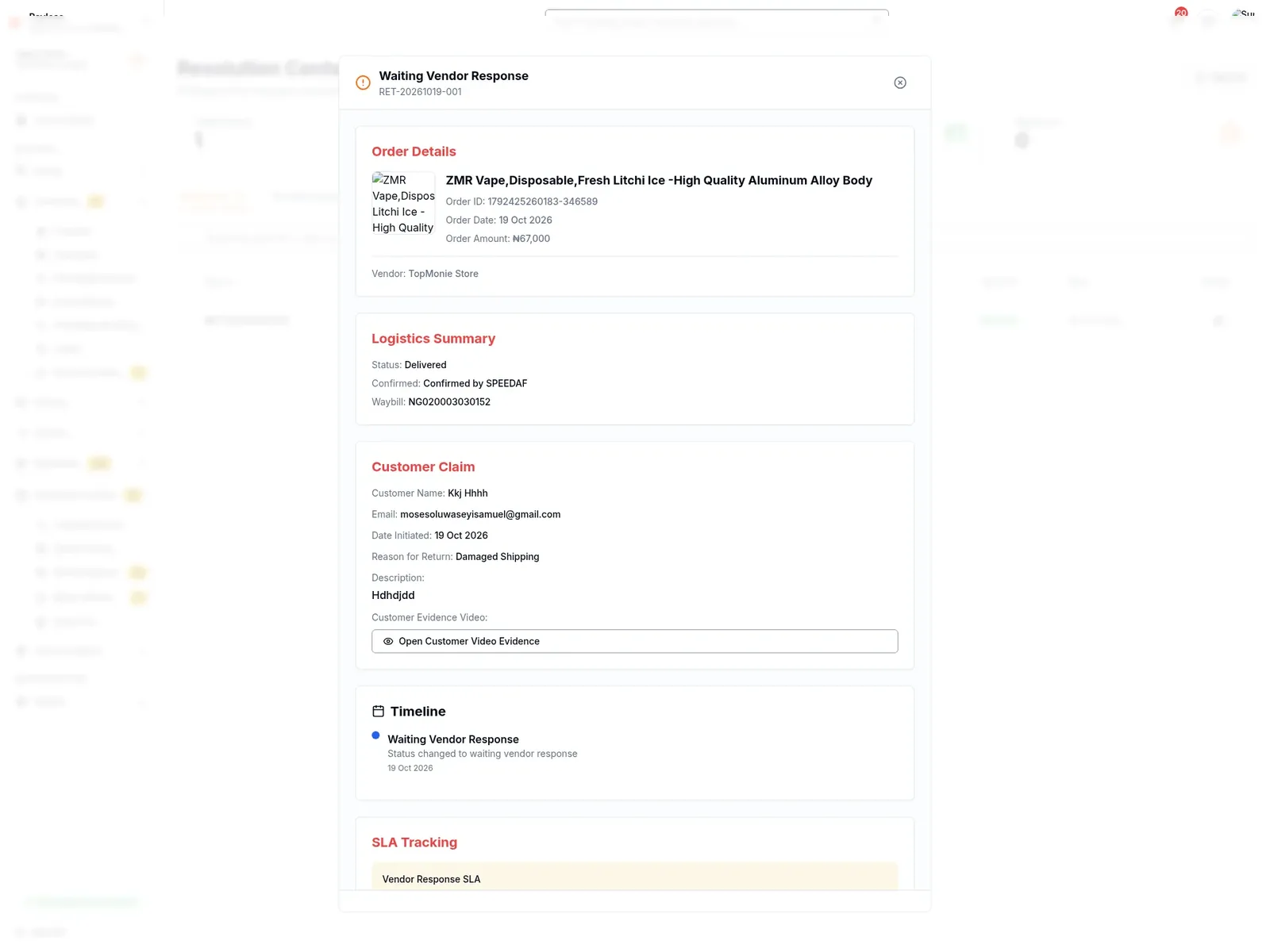
Task: Click the Delivered status value
Action: [425, 365]
